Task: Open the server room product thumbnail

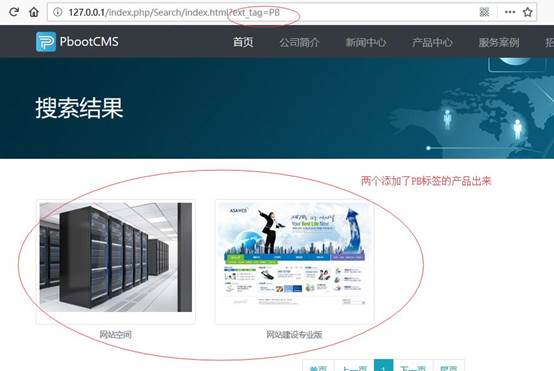Action: [116, 257]
